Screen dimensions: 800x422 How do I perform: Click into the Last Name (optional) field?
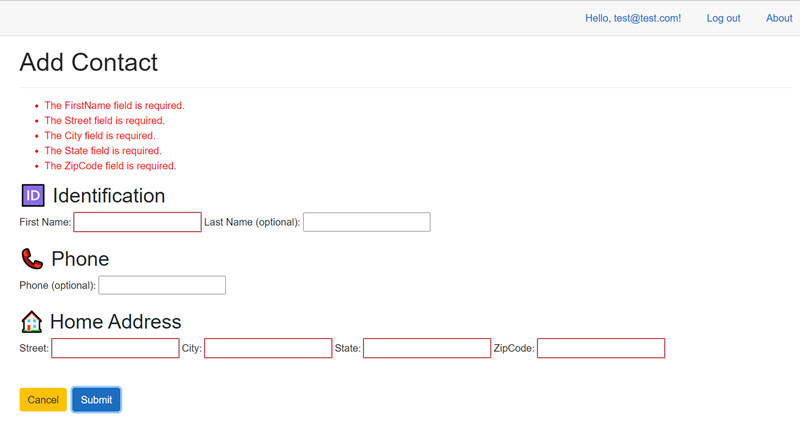[366, 222]
